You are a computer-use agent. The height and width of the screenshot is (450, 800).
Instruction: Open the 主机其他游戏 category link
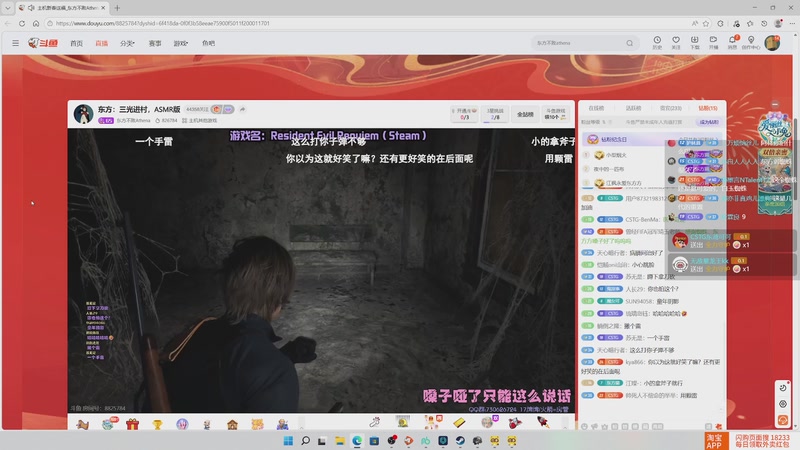[x=199, y=121]
